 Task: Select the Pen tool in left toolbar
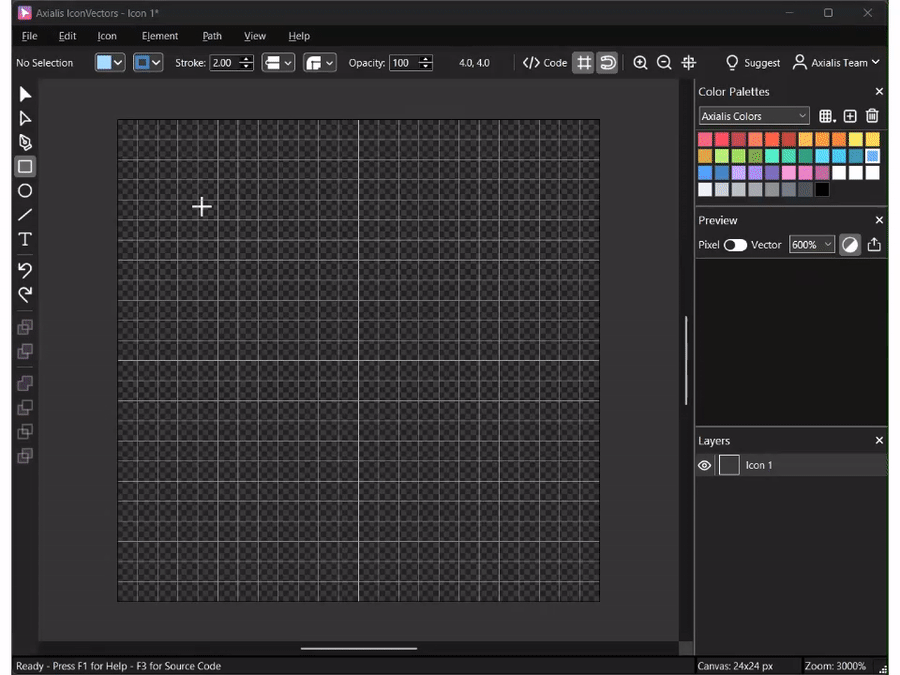[x=25, y=143]
